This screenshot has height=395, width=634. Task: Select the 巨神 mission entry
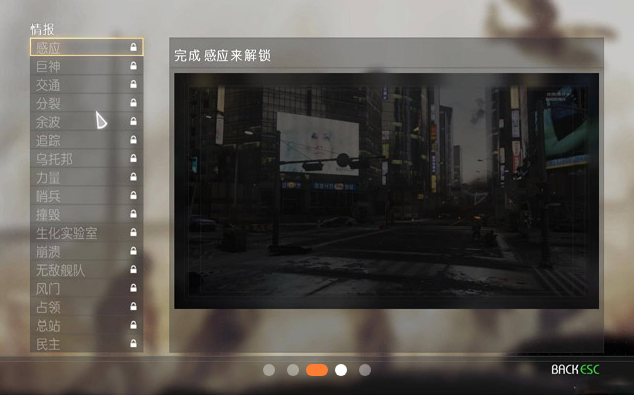(x=87, y=66)
